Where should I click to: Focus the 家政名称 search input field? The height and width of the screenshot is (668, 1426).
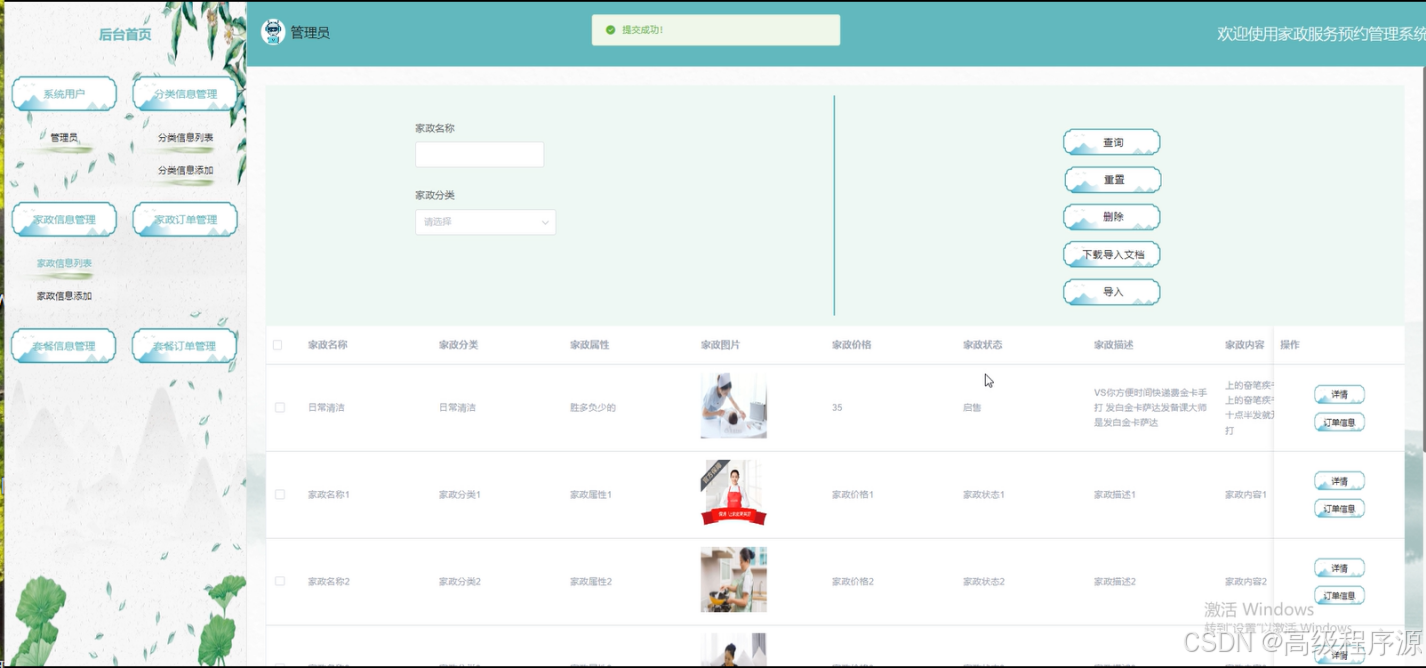click(x=479, y=154)
